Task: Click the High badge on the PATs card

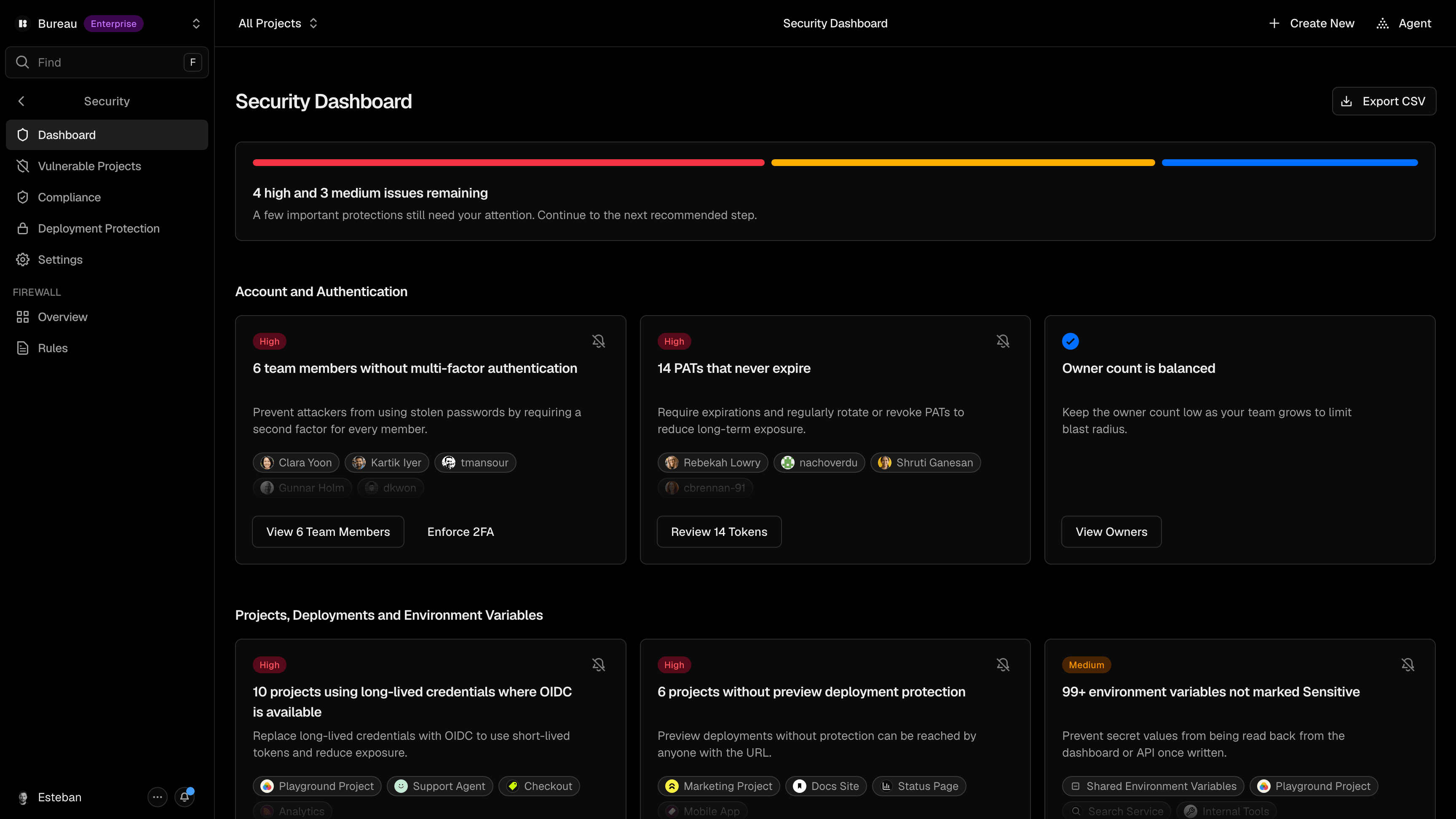Action: coord(674,341)
